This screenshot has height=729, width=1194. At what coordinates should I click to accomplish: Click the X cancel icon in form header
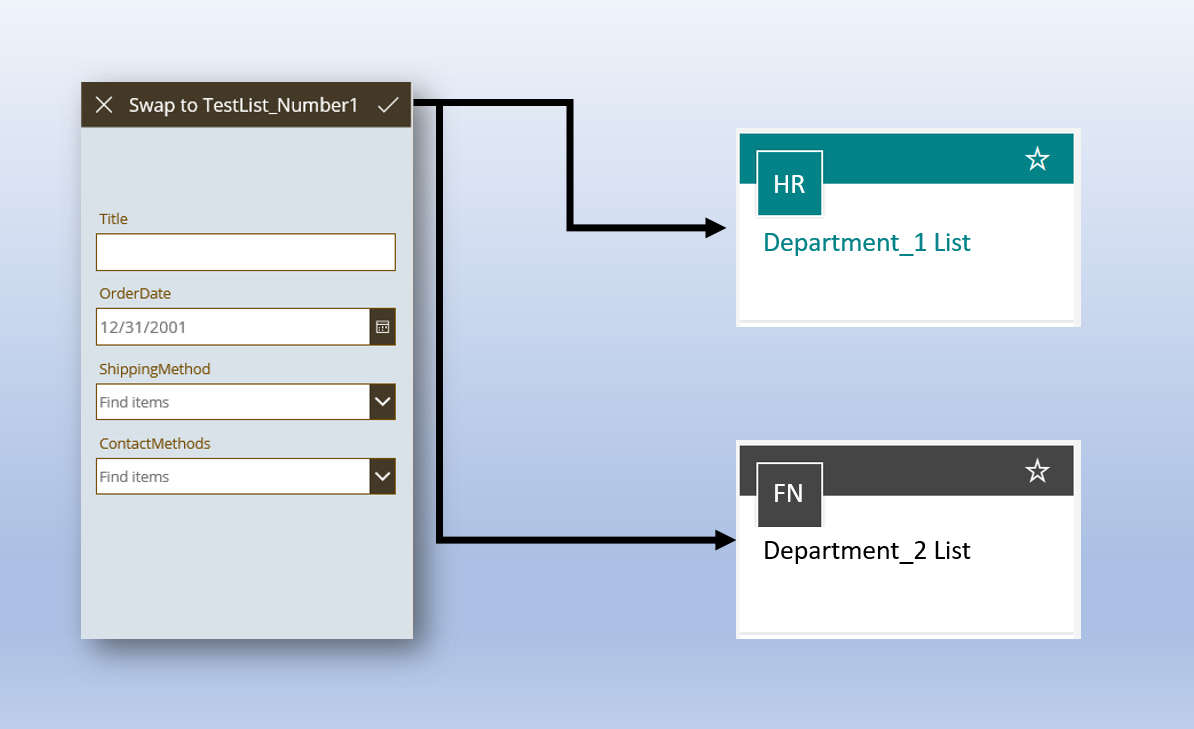tap(104, 104)
